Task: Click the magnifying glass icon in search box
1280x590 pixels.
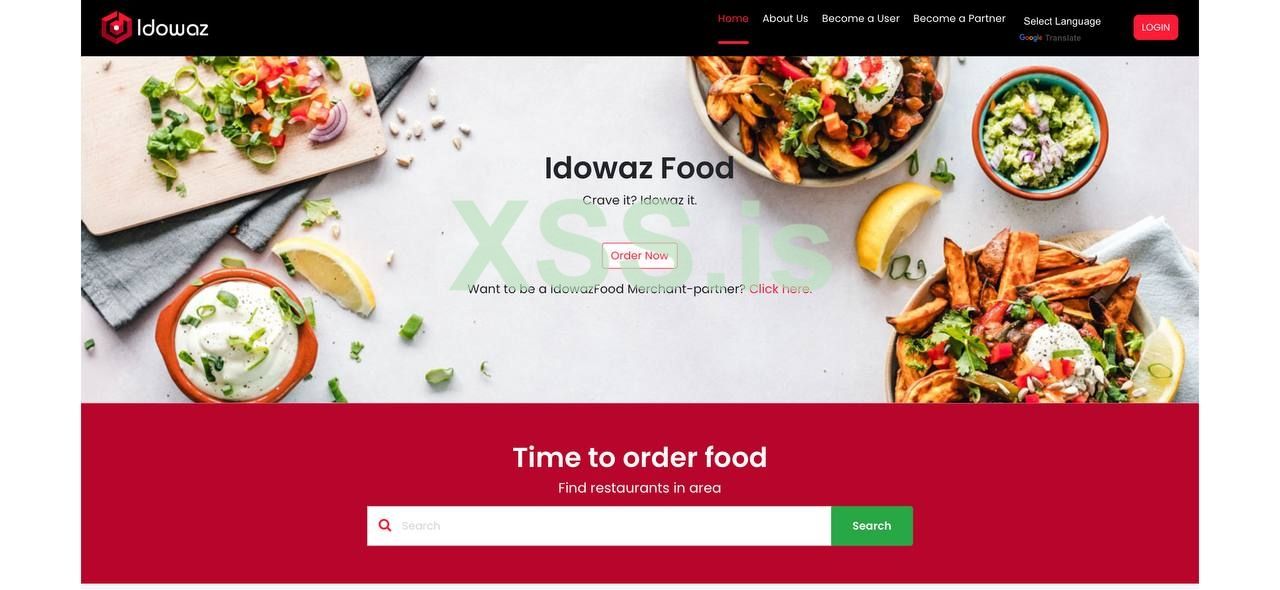Action: click(385, 526)
